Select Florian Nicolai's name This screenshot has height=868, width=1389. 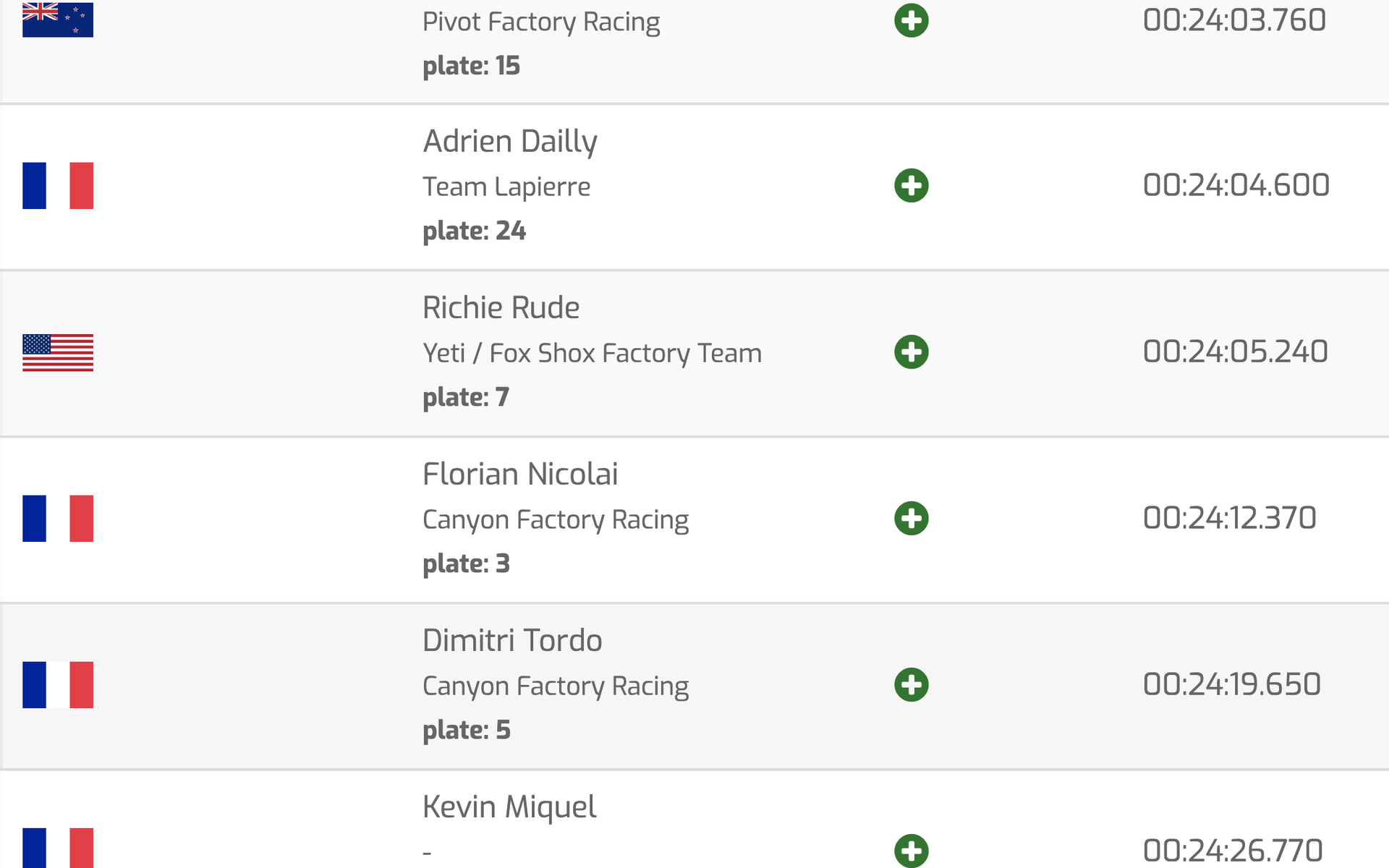click(x=520, y=474)
